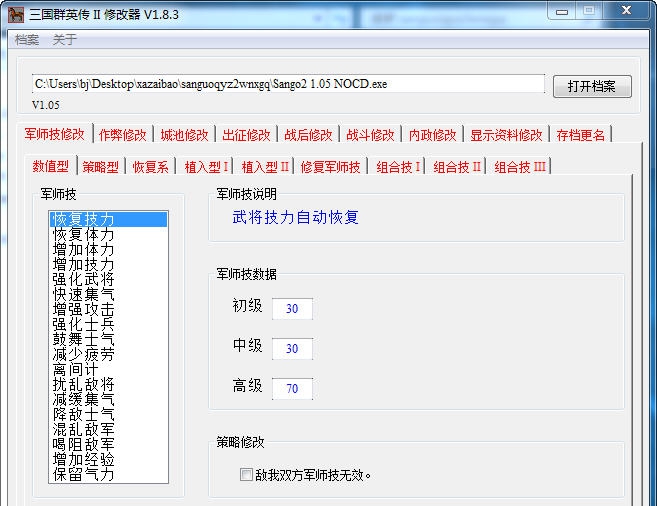Switch to the 作弊修改 tab
Image resolution: width=657 pixels, height=506 pixels.
(x=122, y=135)
